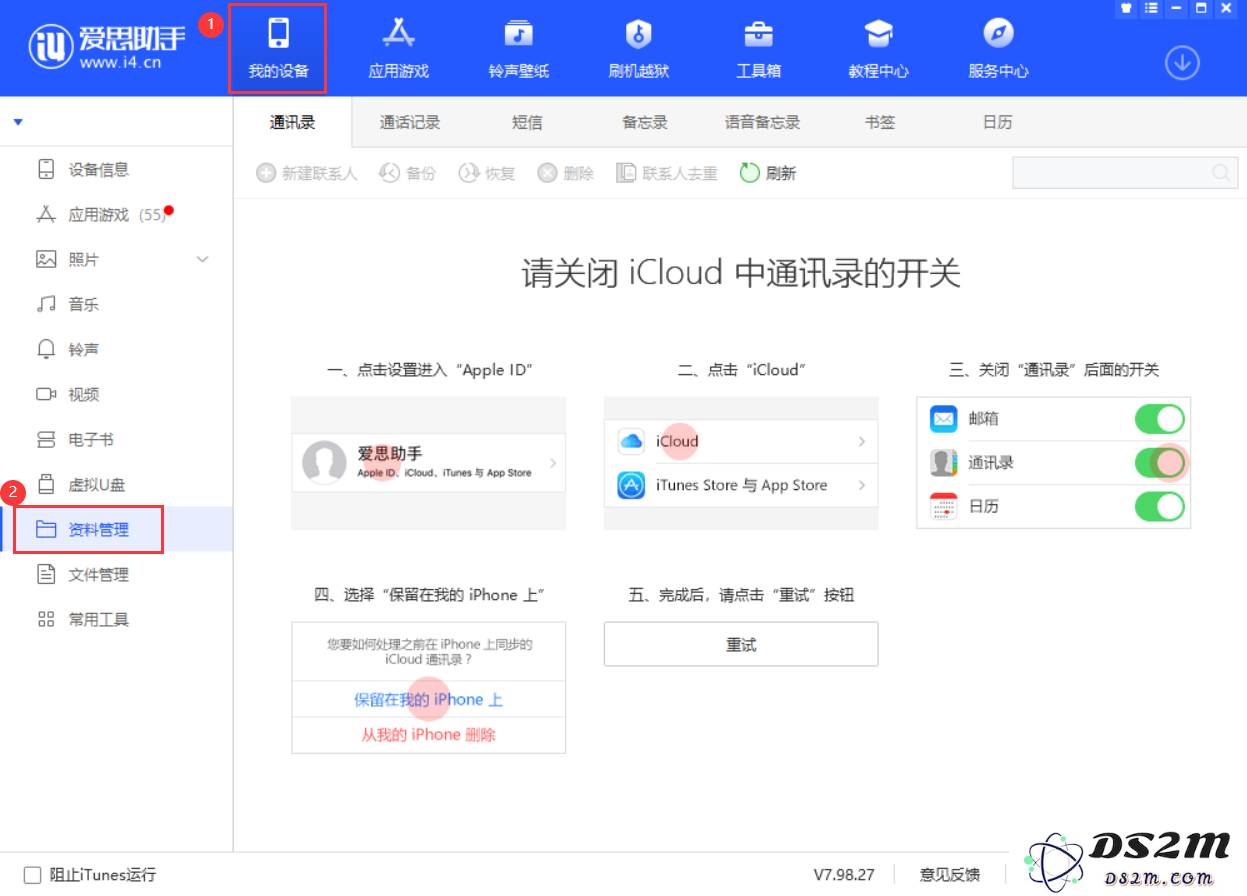
Task: Enable the 阻止iTunes运行 checkbox
Action: click(x=32, y=875)
